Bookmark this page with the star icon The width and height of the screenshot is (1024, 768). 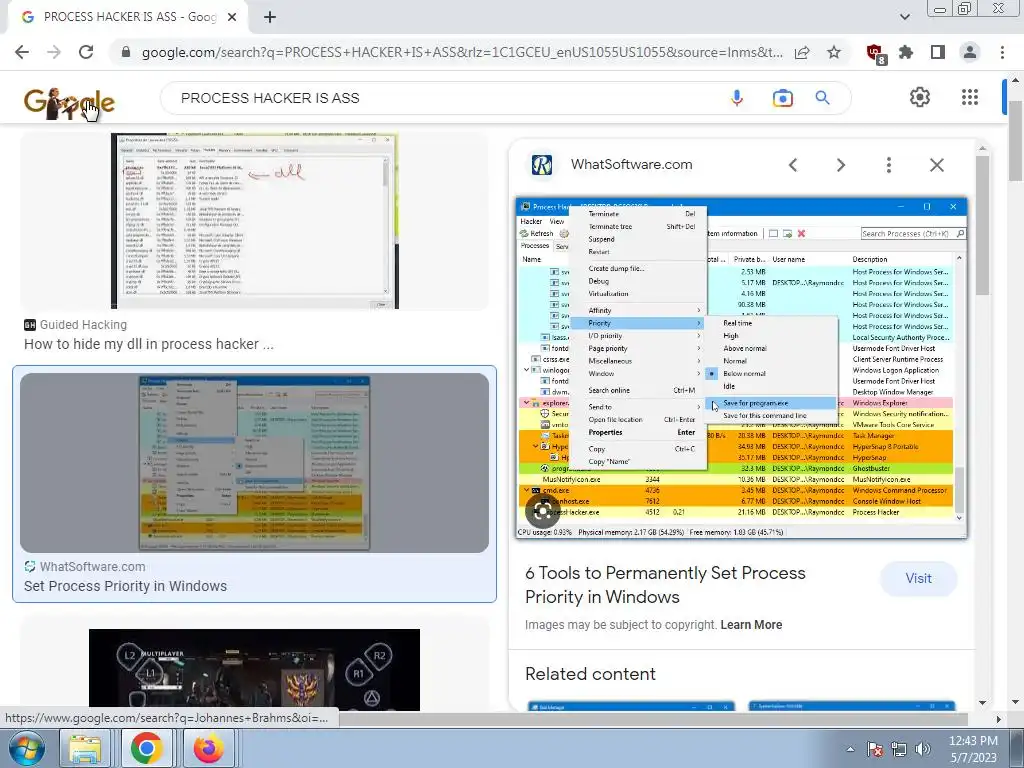(x=834, y=52)
